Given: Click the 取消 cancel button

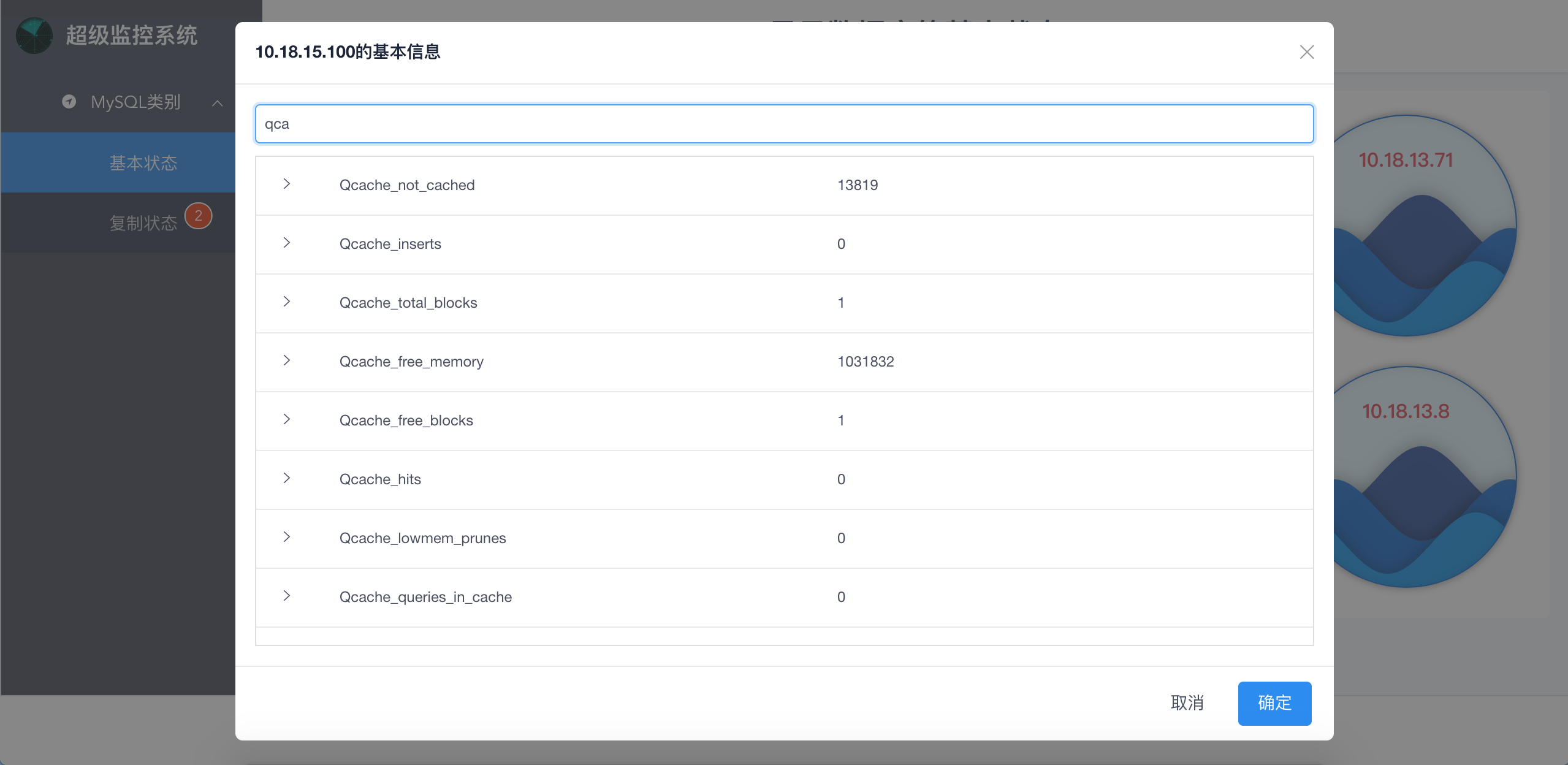Looking at the screenshot, I should click(1187, 702).
